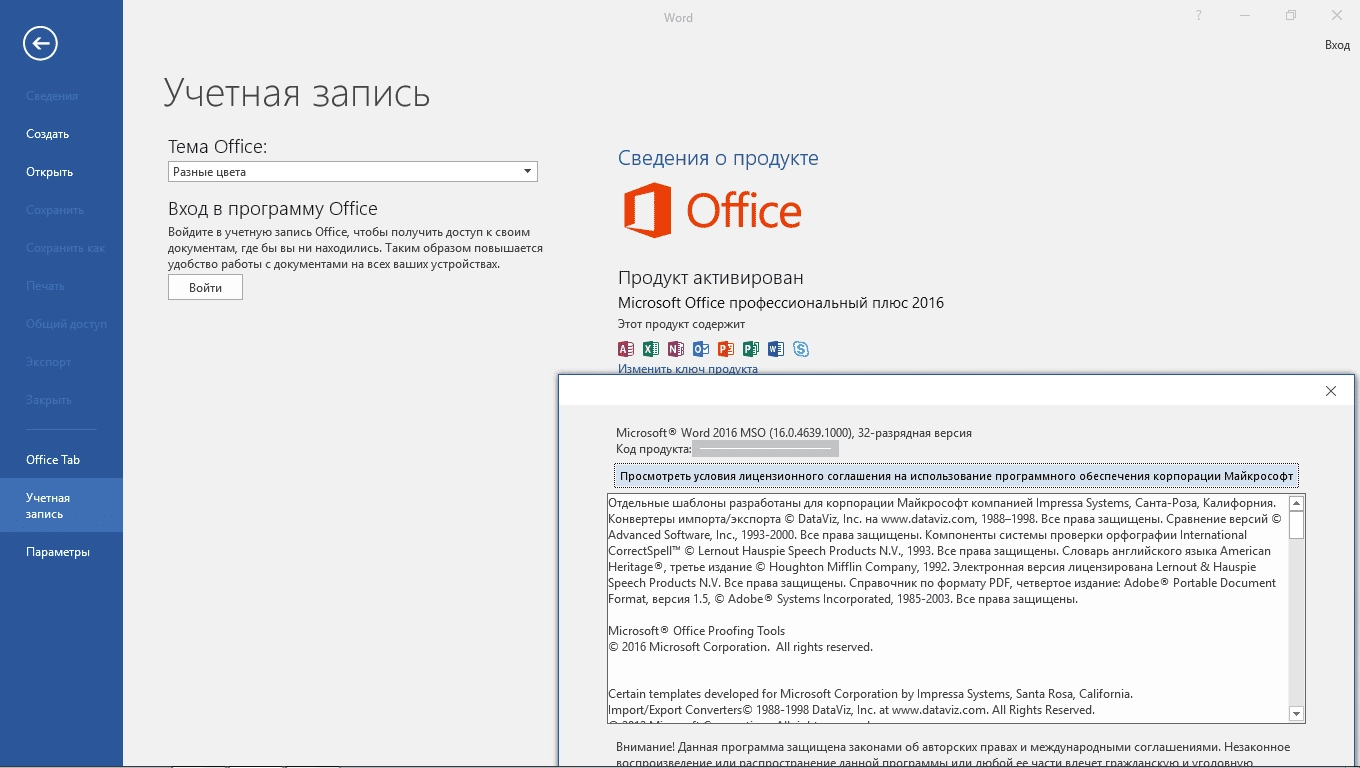
Task: Open the Help question mark icon
Action: pyautogui.click(x=1199, y=16)
